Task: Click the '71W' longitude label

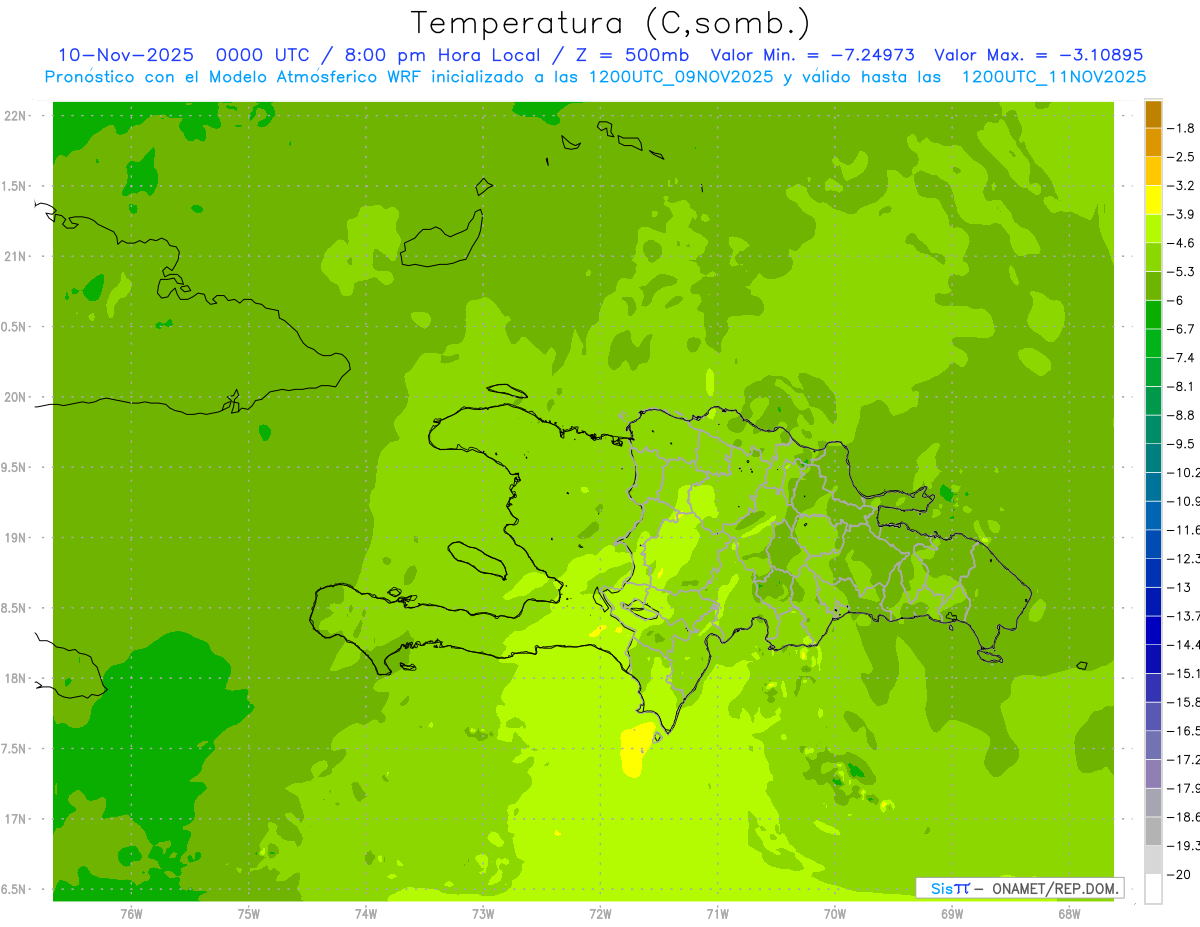Action: point(717,914)
